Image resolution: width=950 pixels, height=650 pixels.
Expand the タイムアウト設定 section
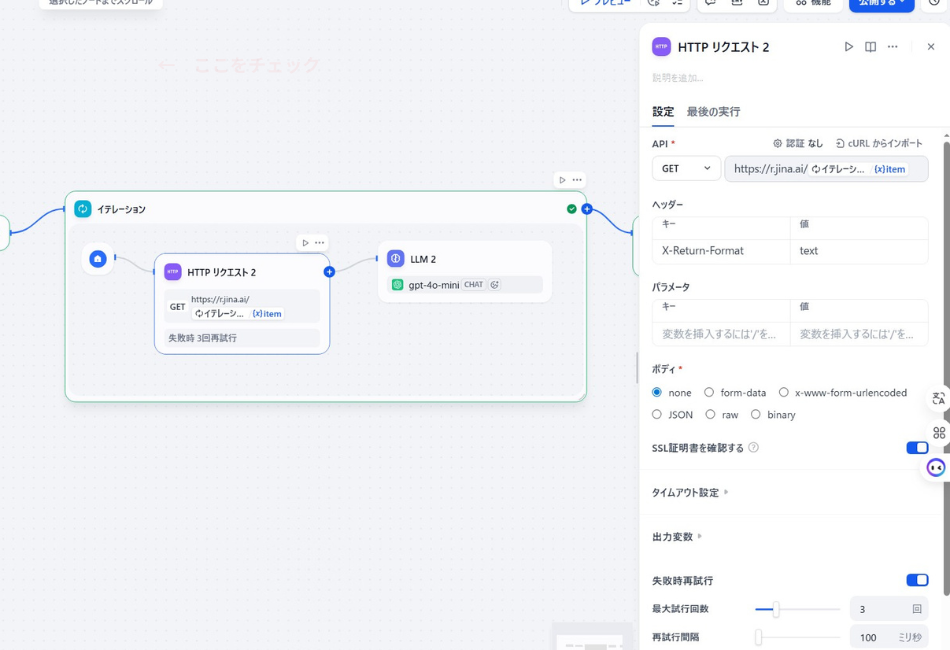click(x=685, y=493)
